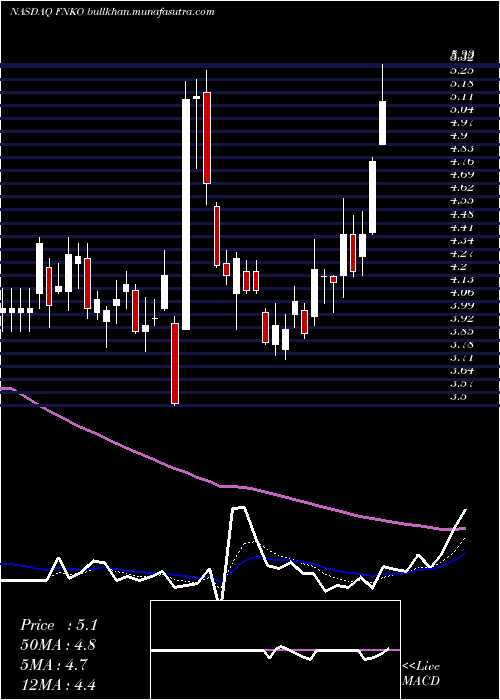The image size is (500, 700).
Task: Click the 4.41 price axis label
Action: click(462, 228)
